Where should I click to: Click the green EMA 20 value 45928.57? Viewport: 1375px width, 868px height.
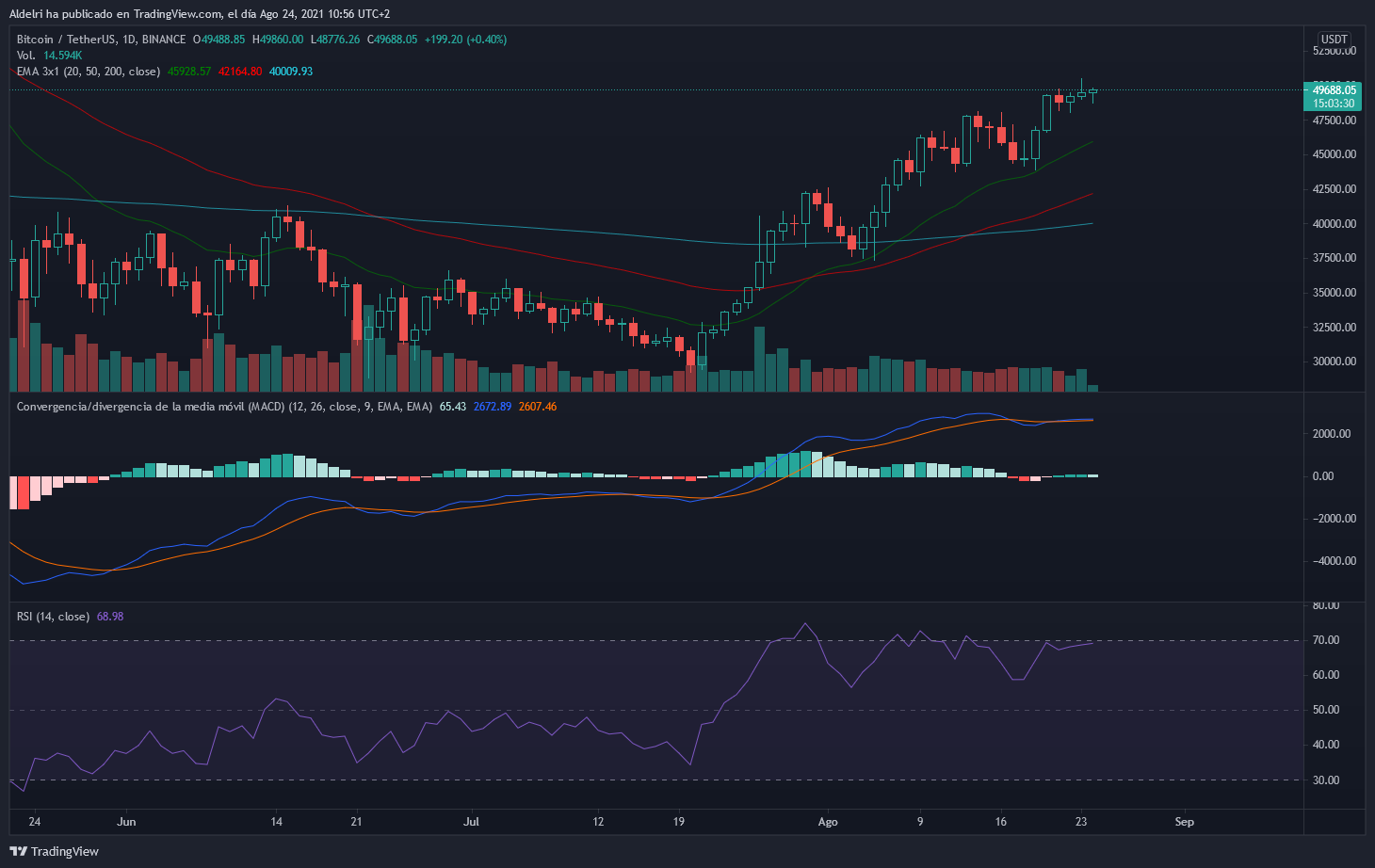pos(189,72)
